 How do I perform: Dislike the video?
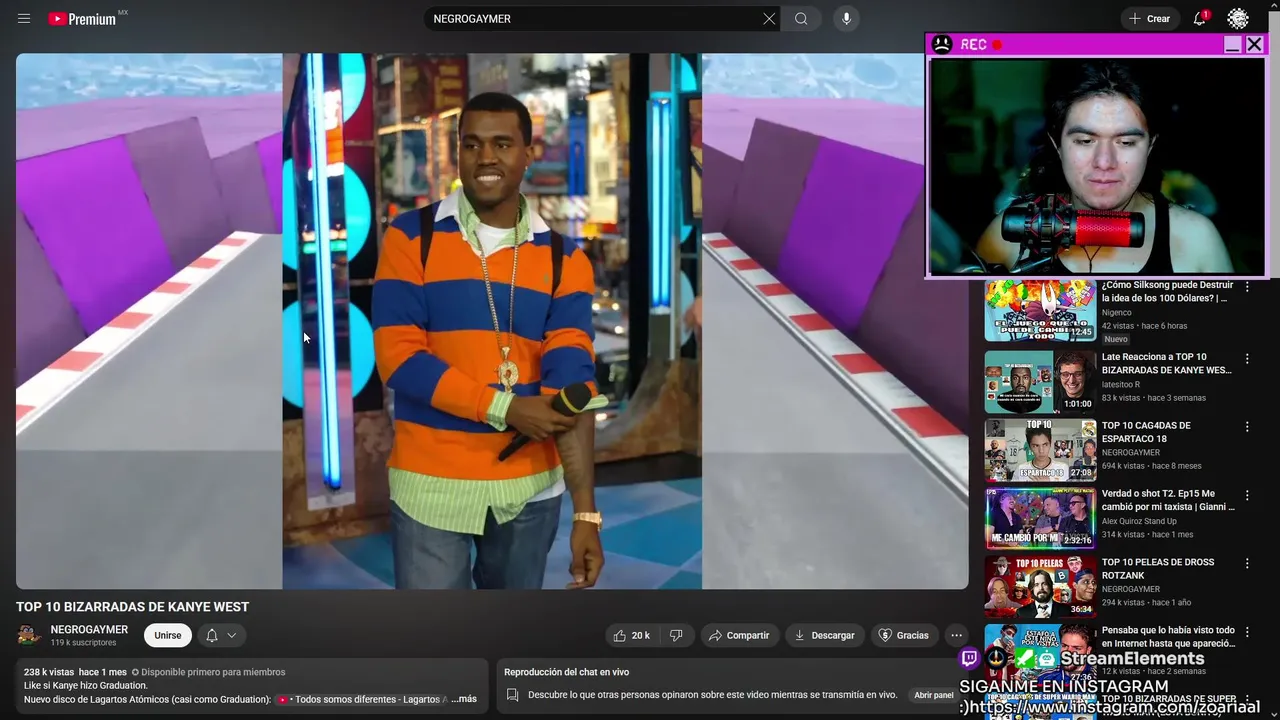pyautogui.click(x=677, y=635)
